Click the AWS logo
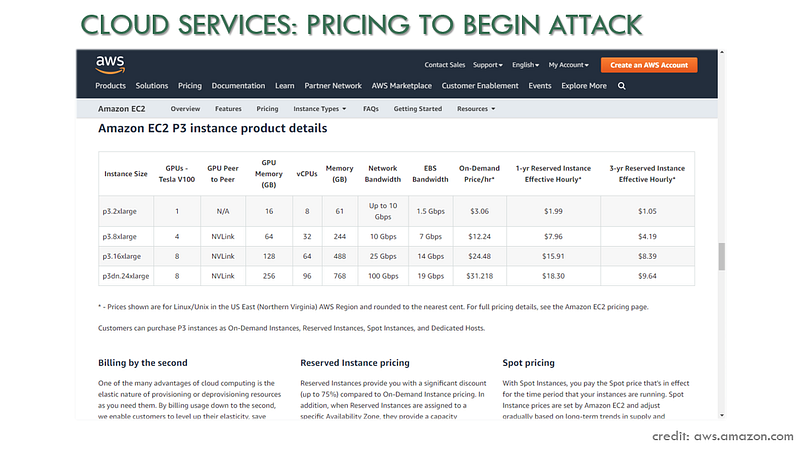This screenshot has height=449, width=800. [110, 64]
